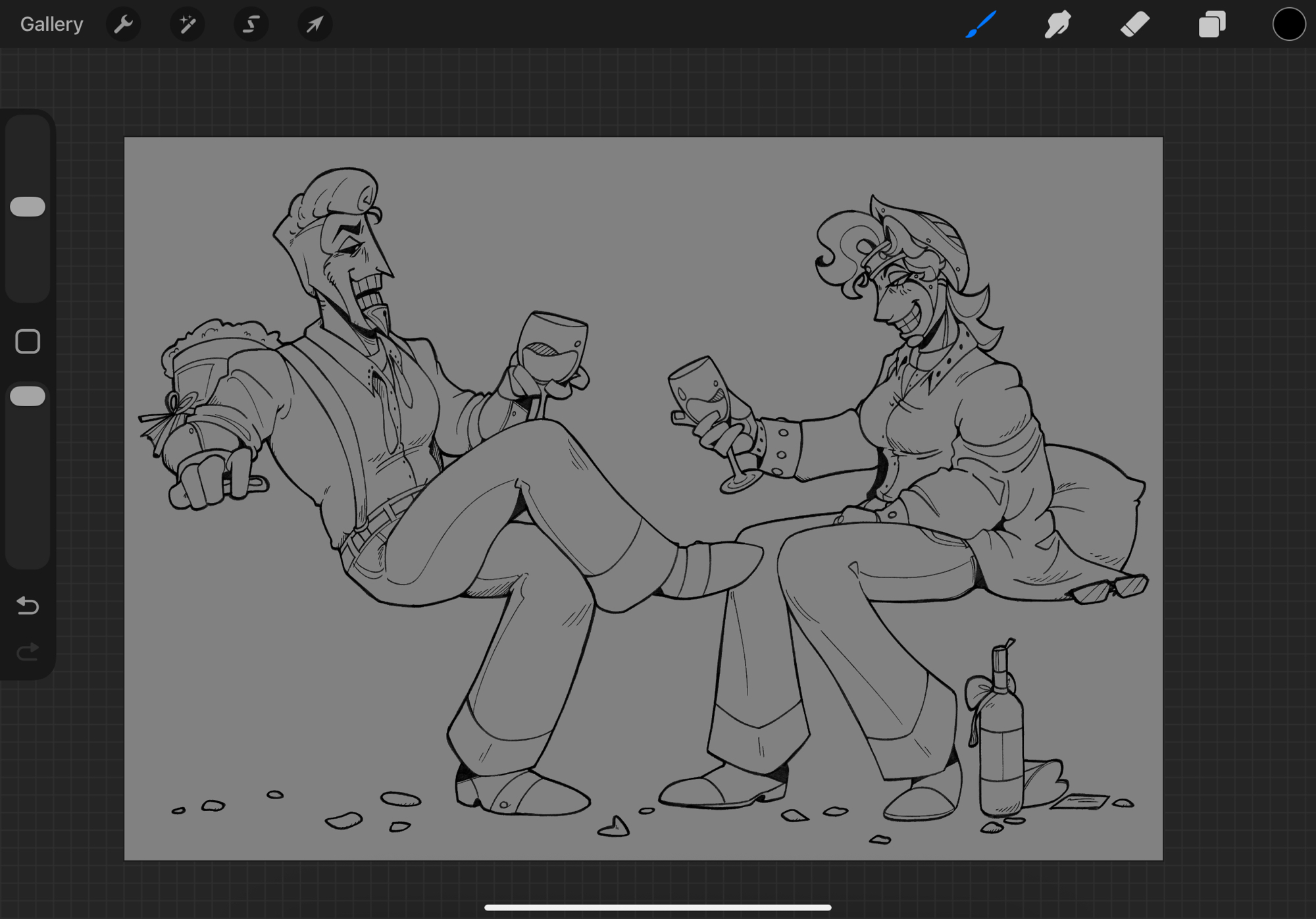1316x919 pixels.
Task: Redo the undone action
Action: (x=28, y=652)
